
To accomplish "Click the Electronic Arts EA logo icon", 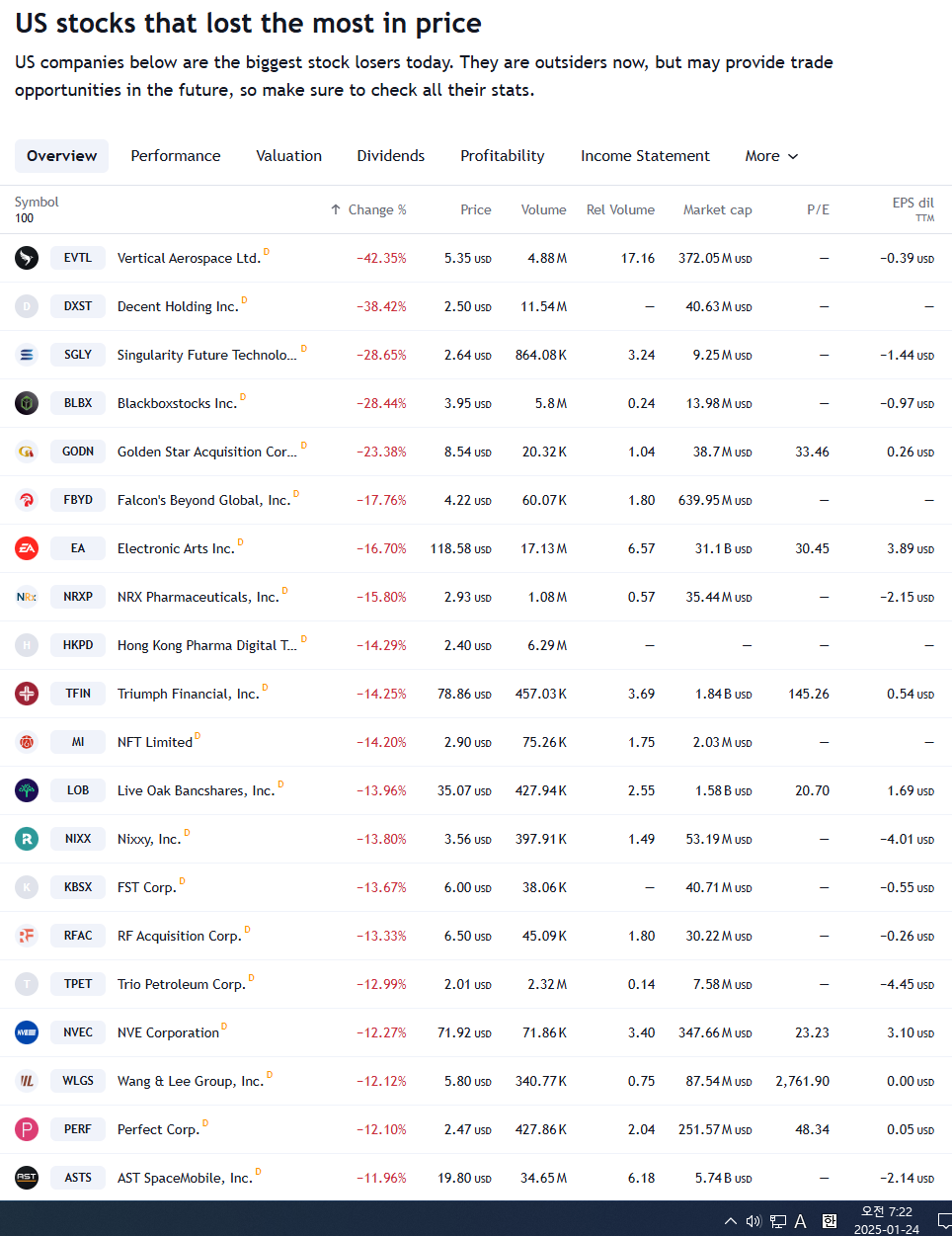I will point(27,548).
